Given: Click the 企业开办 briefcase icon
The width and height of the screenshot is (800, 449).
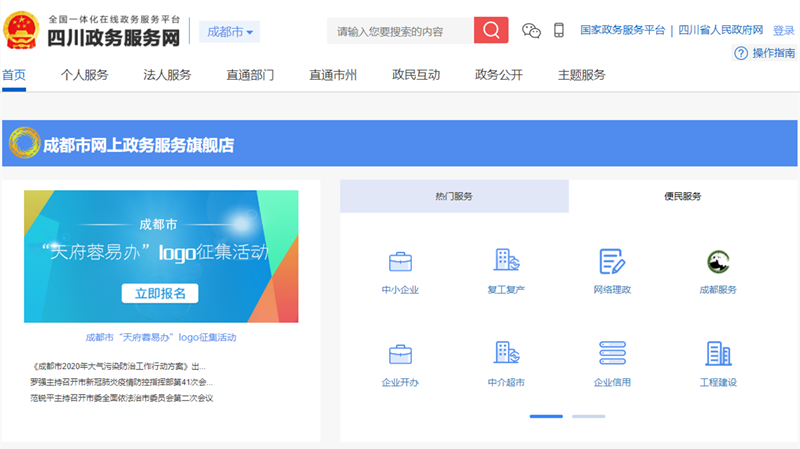Looking at the screenshot, I should pyautogui.click(x=400, y=354).
